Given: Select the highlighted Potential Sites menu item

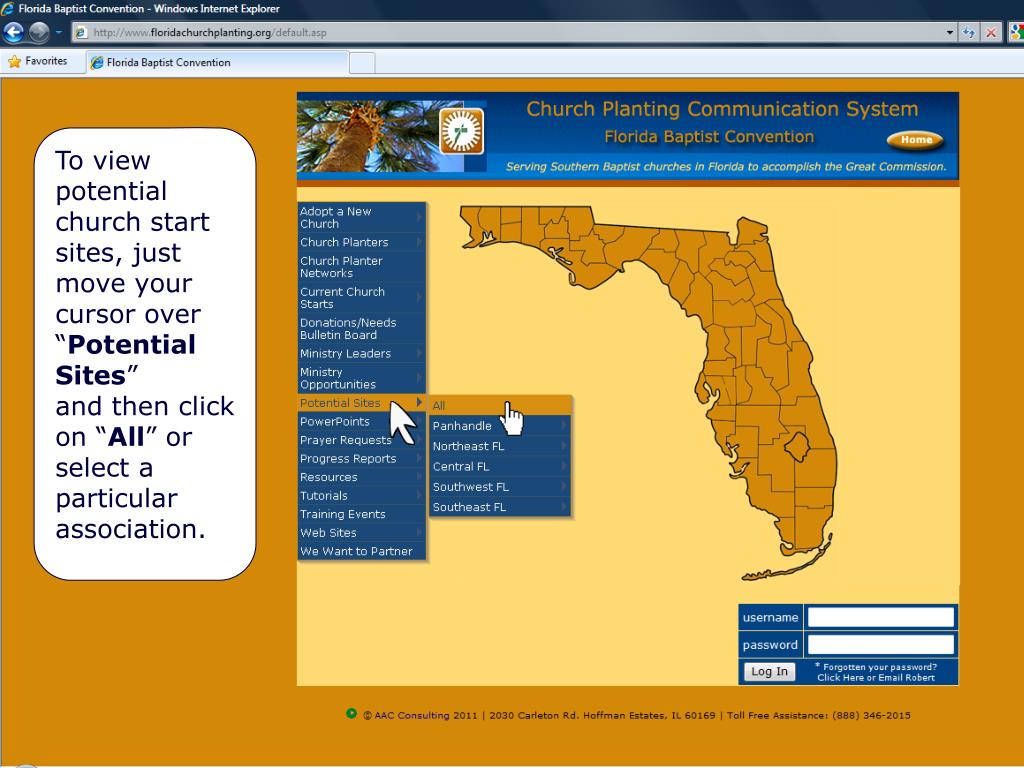Looking at the screenshot, I should 361,403.
